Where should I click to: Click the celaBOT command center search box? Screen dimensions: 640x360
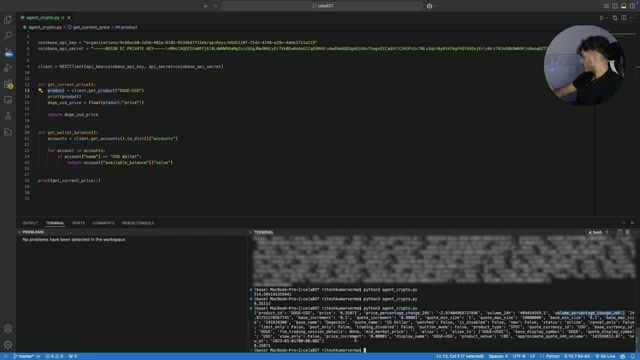(x=322, y=6)
